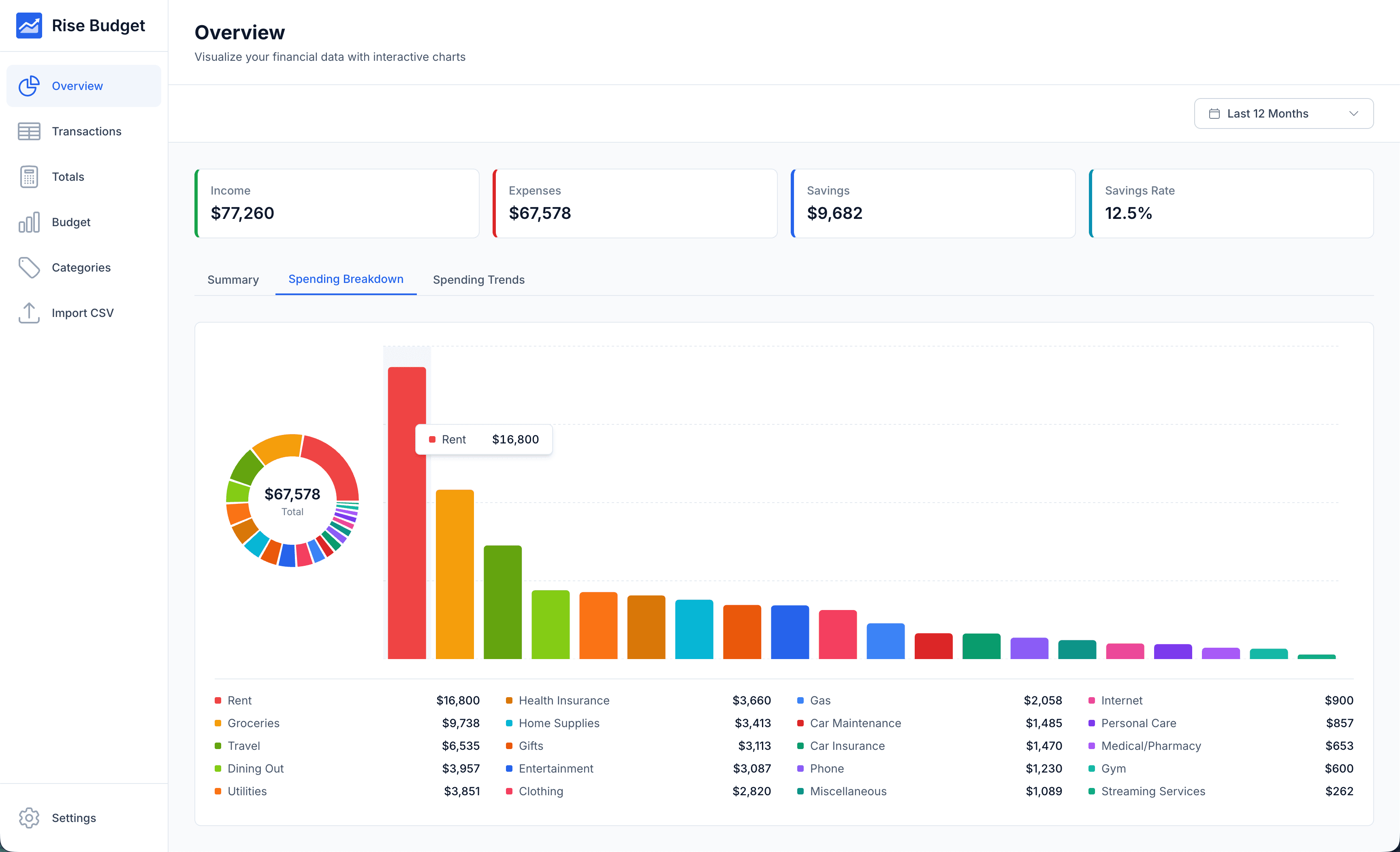Viewport: 1400px width, 852px height.
Task: Click the Import CSV upload icon
Action: (29, 313)
